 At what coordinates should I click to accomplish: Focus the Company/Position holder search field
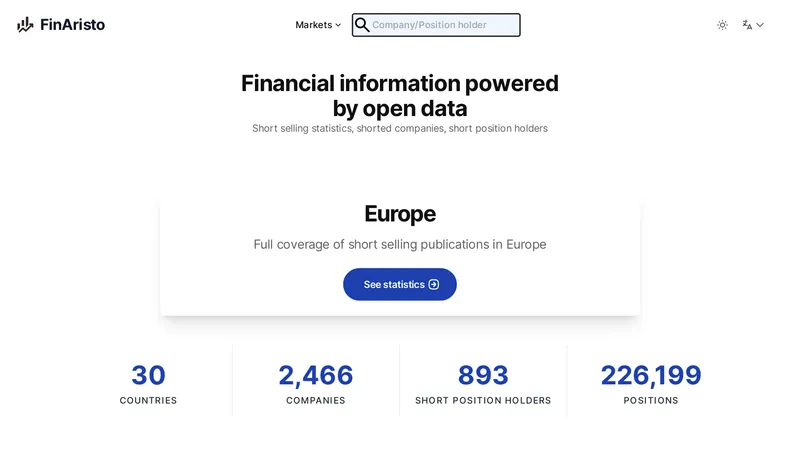coord(436,25)
